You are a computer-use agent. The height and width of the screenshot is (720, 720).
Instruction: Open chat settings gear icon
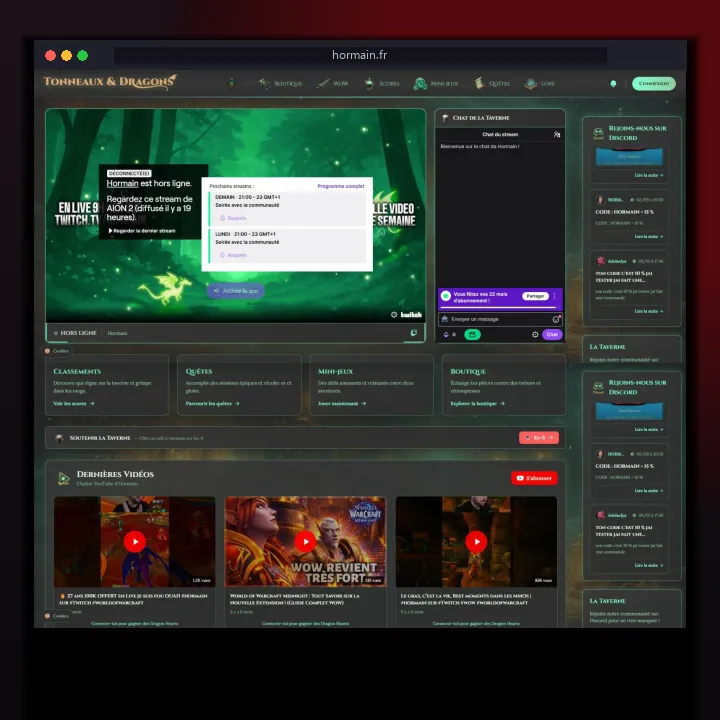tap(535, 334)
